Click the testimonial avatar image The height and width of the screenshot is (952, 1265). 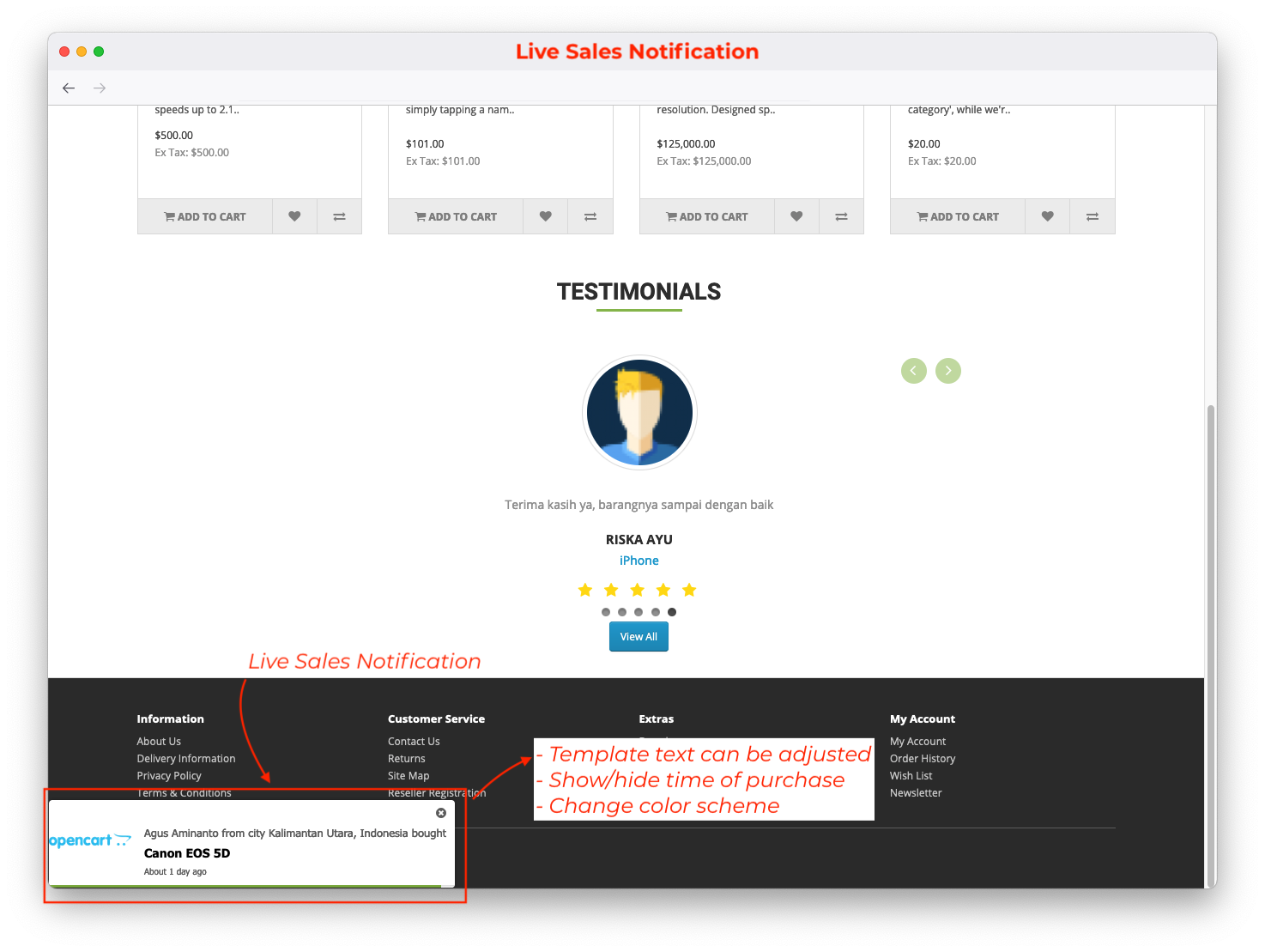pyautogui.click(x=639, y=413)
